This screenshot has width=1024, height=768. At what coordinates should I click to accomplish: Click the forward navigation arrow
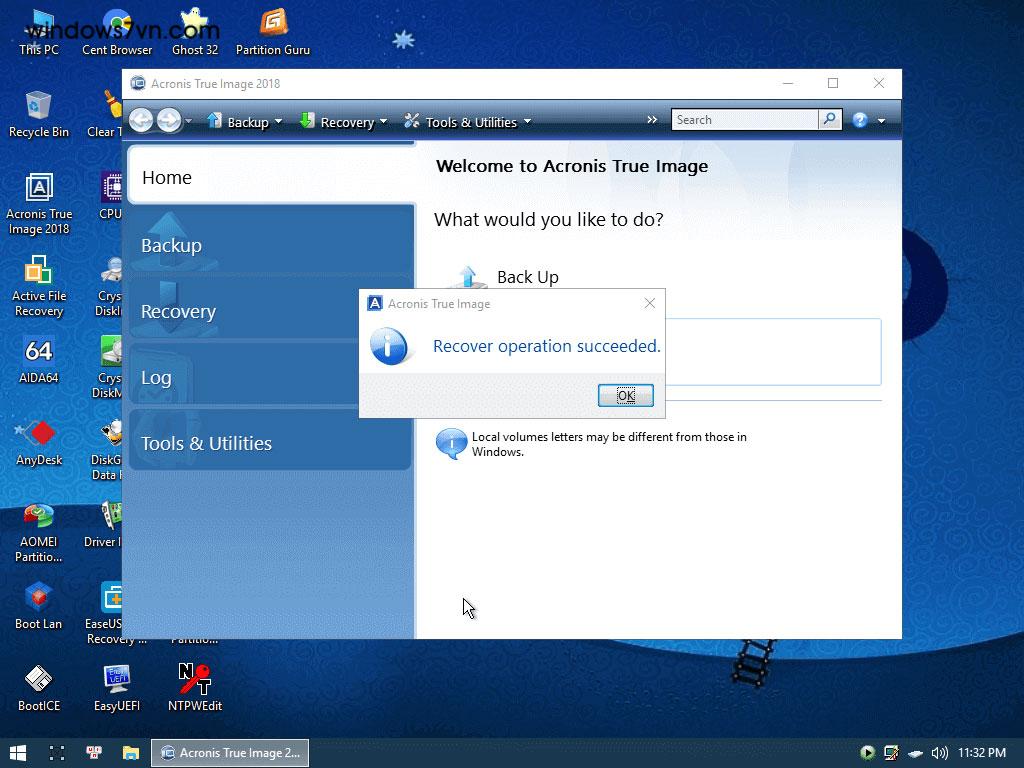tap(167, 120)
